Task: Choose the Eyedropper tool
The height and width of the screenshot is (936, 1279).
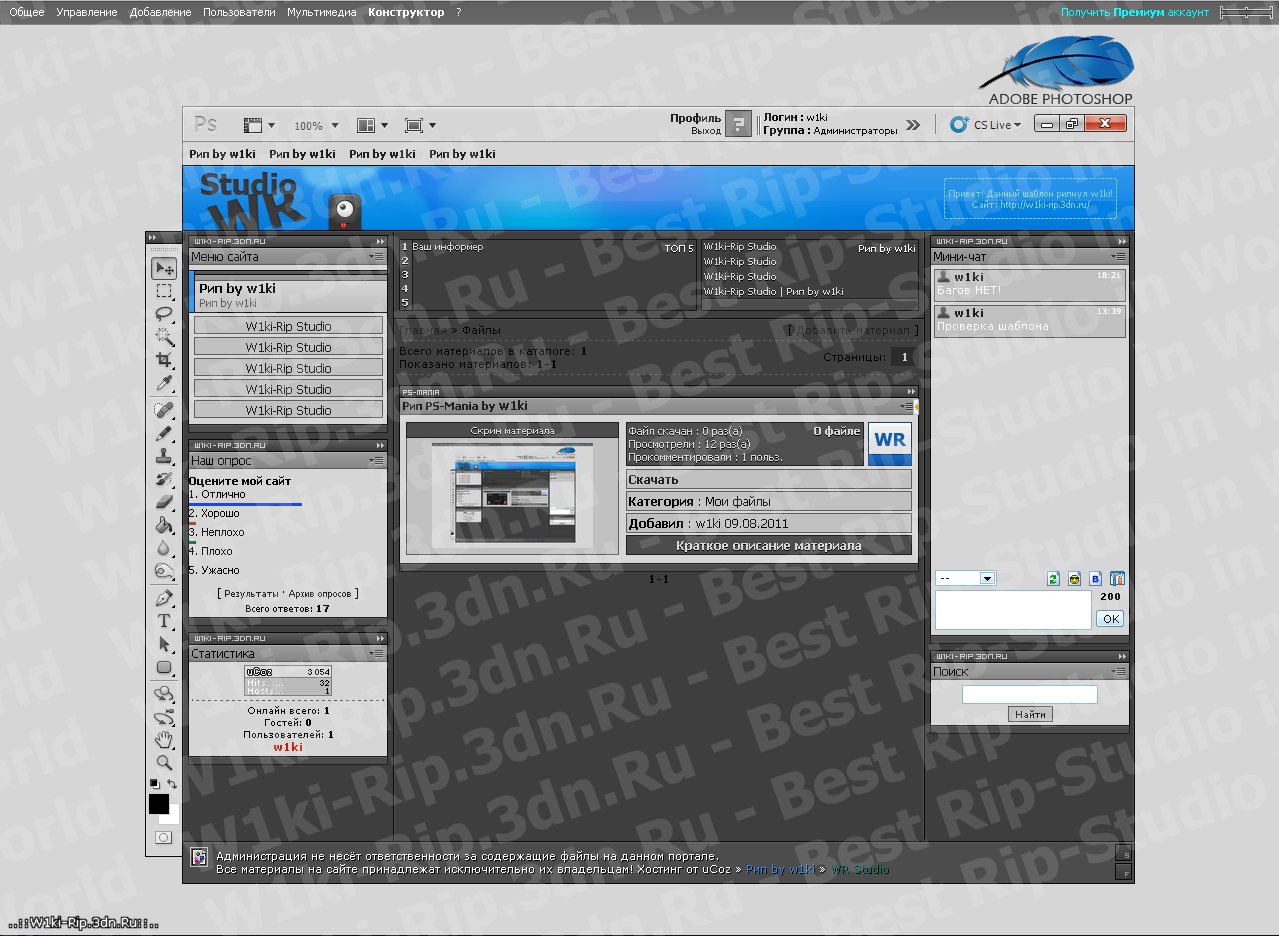Action: tap(164, 383)
